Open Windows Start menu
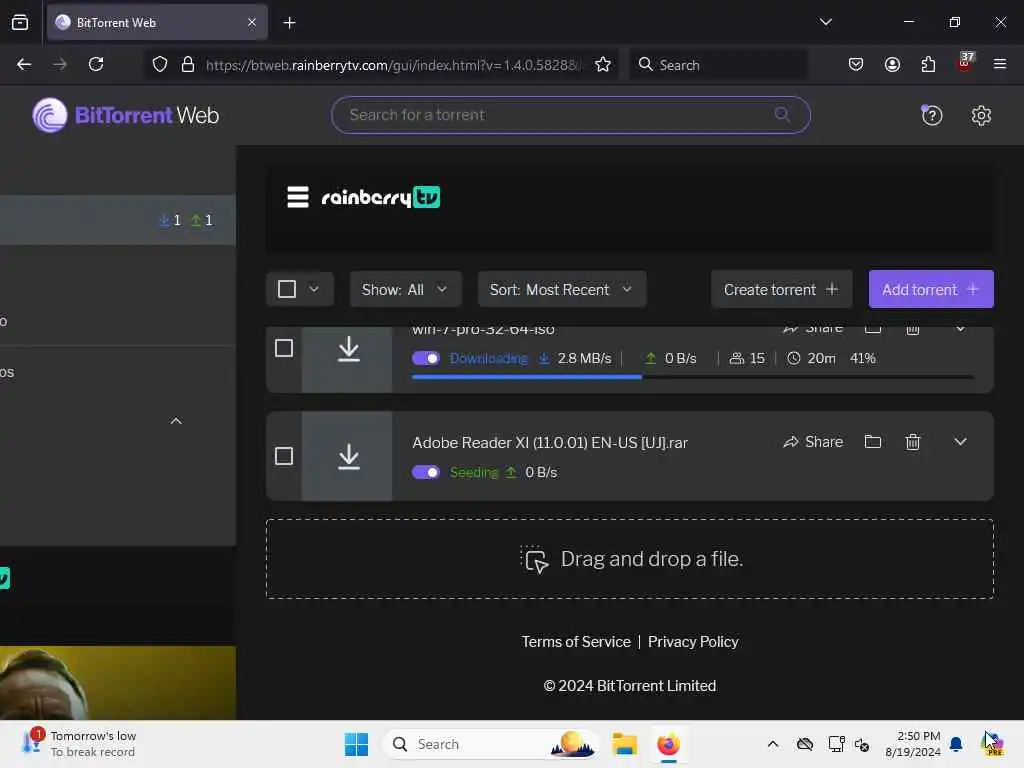Image resolution: width=1024 pixels, height=768 pixels. (x=356, y=744)
